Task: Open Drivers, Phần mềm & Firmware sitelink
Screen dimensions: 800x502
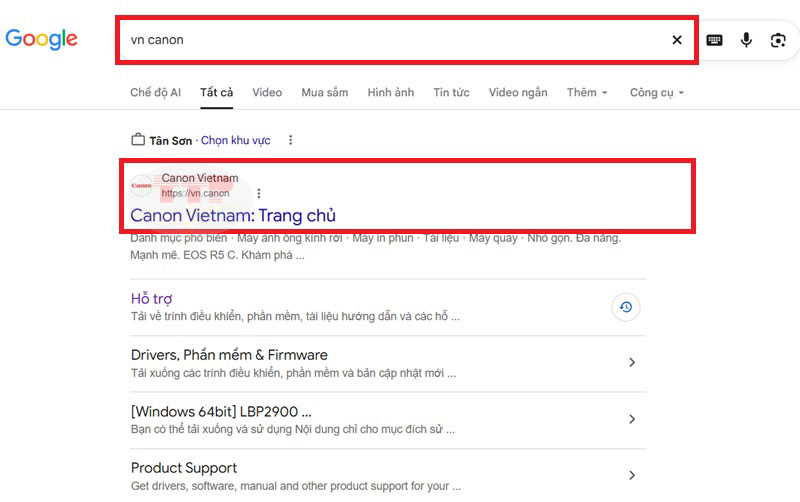Action: pos(229,355)
